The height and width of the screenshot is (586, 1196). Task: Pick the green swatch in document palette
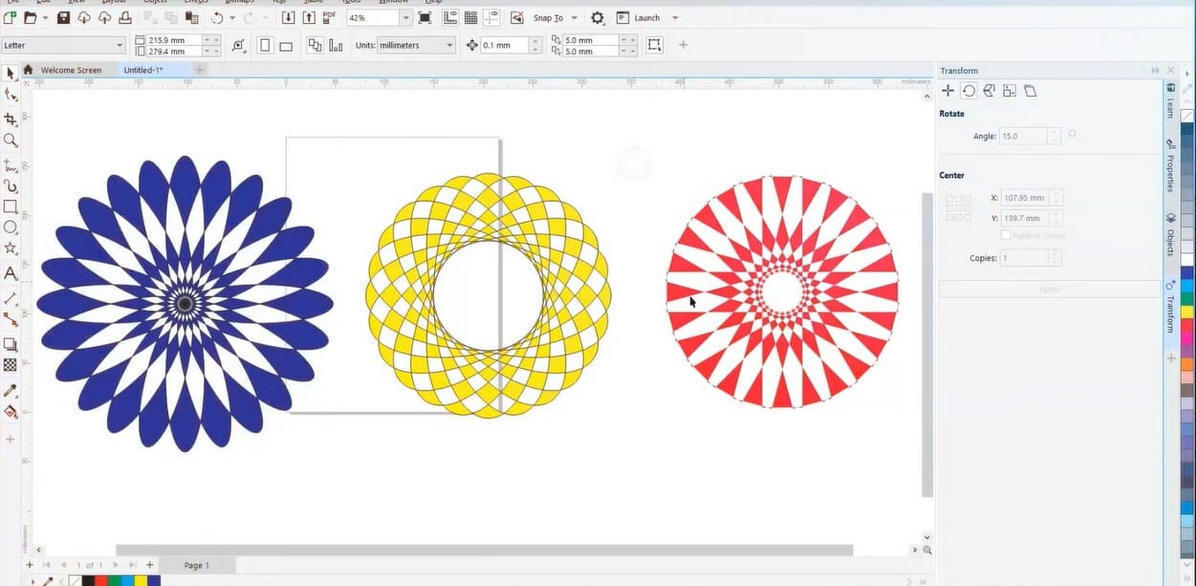coord(114,581)
